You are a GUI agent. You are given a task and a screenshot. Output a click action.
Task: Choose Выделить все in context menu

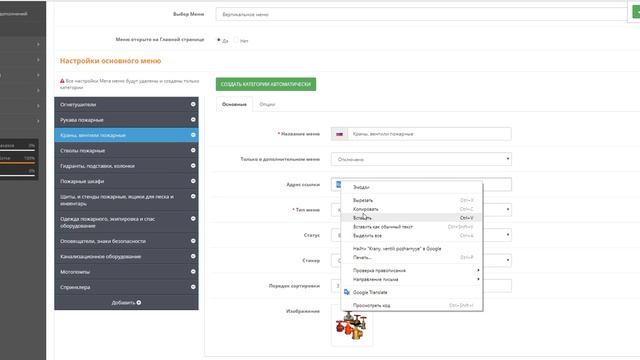412,236
